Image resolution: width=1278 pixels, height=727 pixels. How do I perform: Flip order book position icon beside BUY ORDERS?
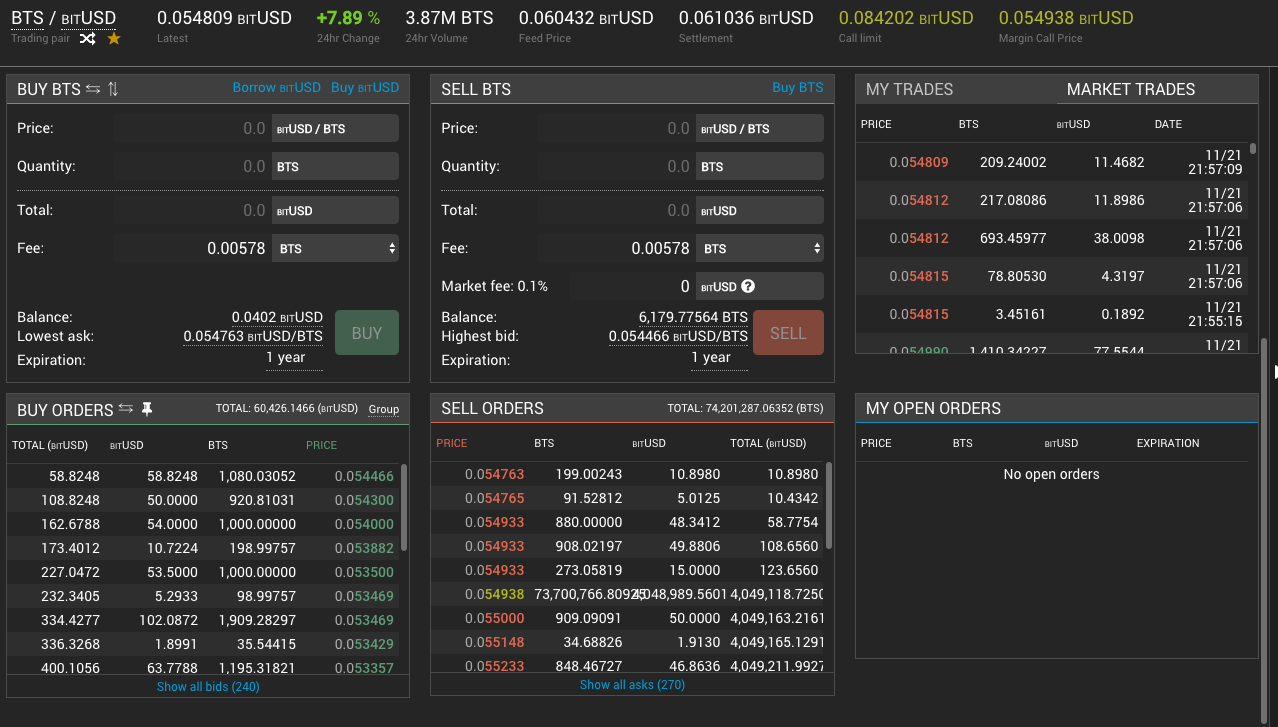click(x=126, y=408)
